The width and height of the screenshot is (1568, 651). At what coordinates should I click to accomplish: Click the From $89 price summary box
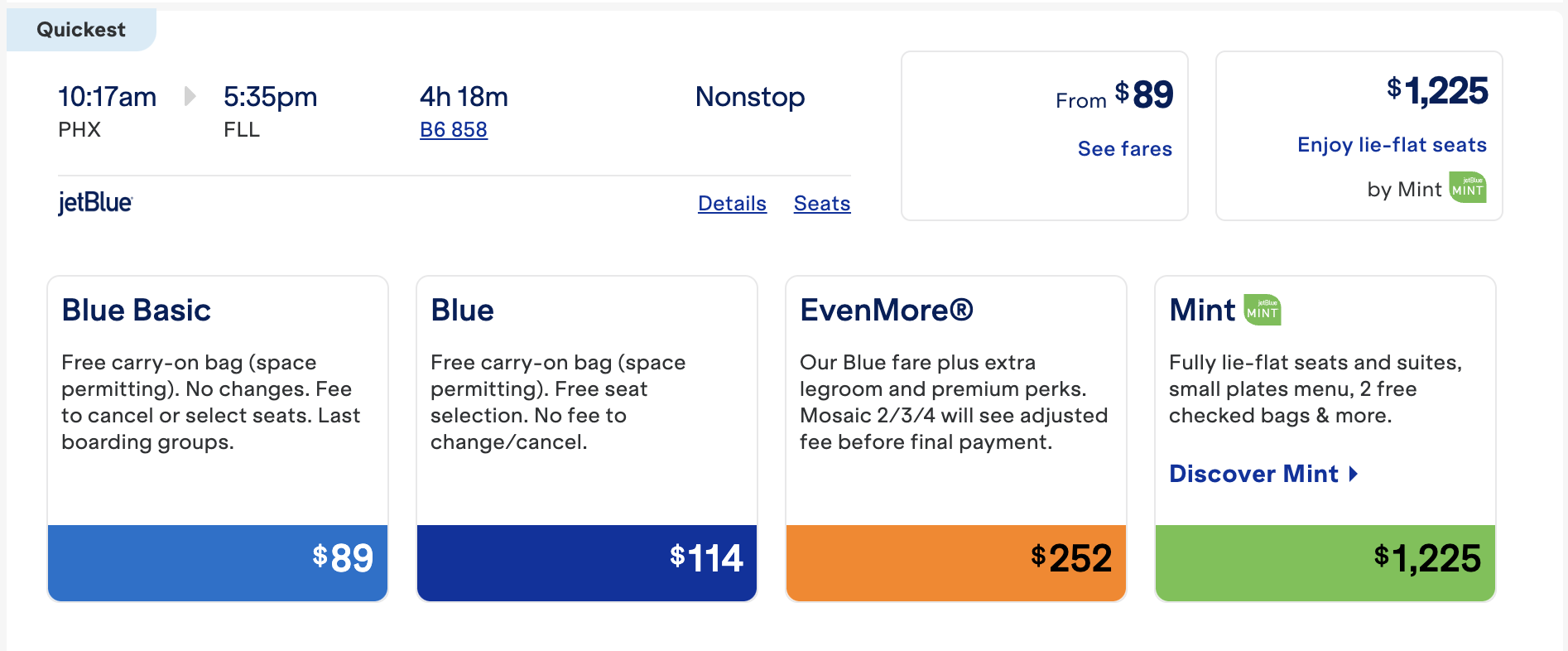point(1044,134)
